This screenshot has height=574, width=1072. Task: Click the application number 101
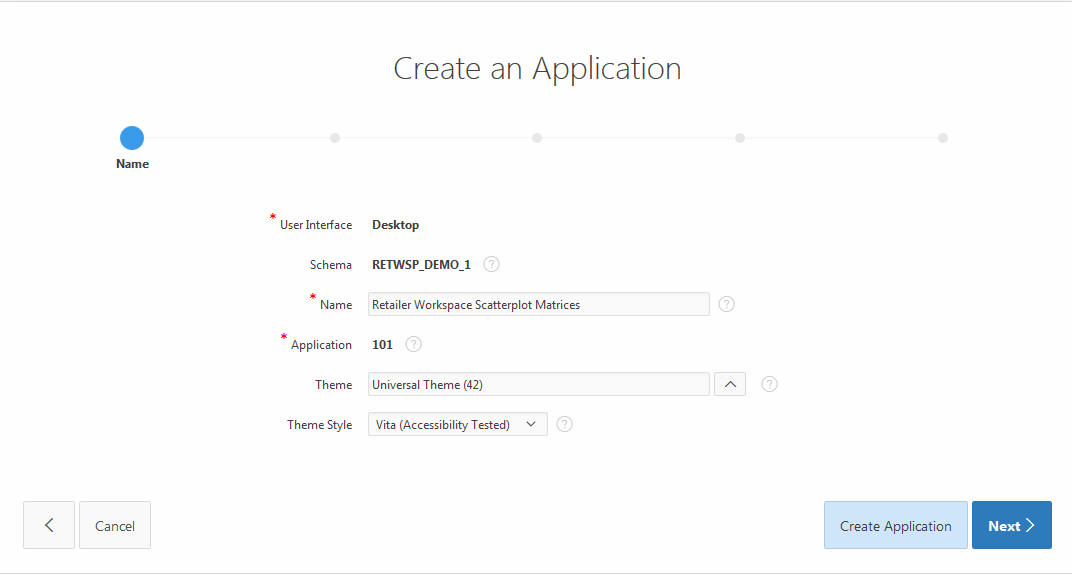(382, 344)
